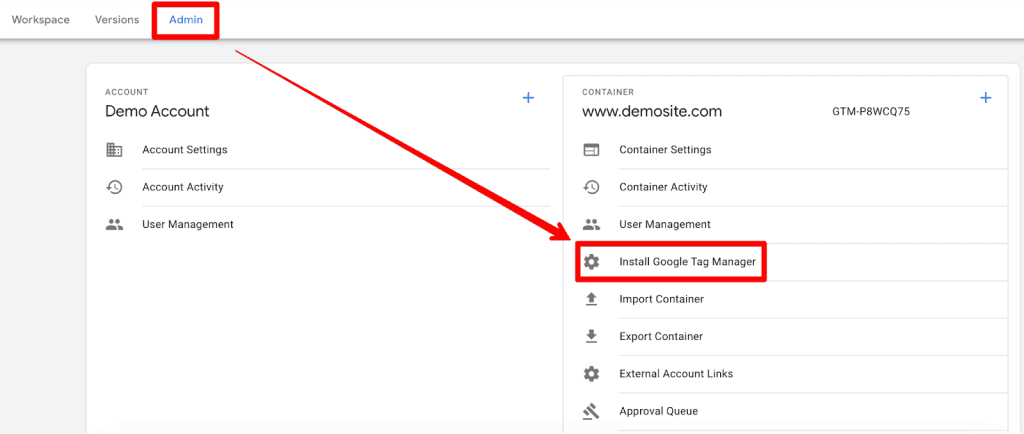
Task: Click the www.demosite.com container name
Action: [652, 112]
